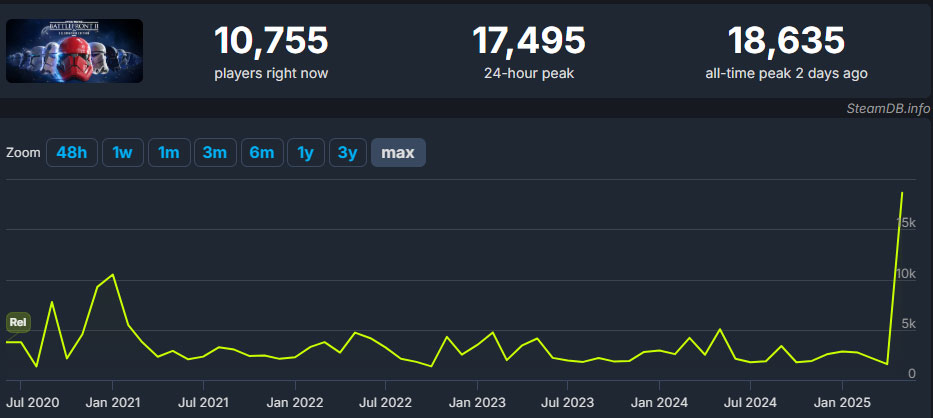Click the Jan 2025 axis label
The image size is (933, 418).
pyautogui.click(x=842, y=403)
